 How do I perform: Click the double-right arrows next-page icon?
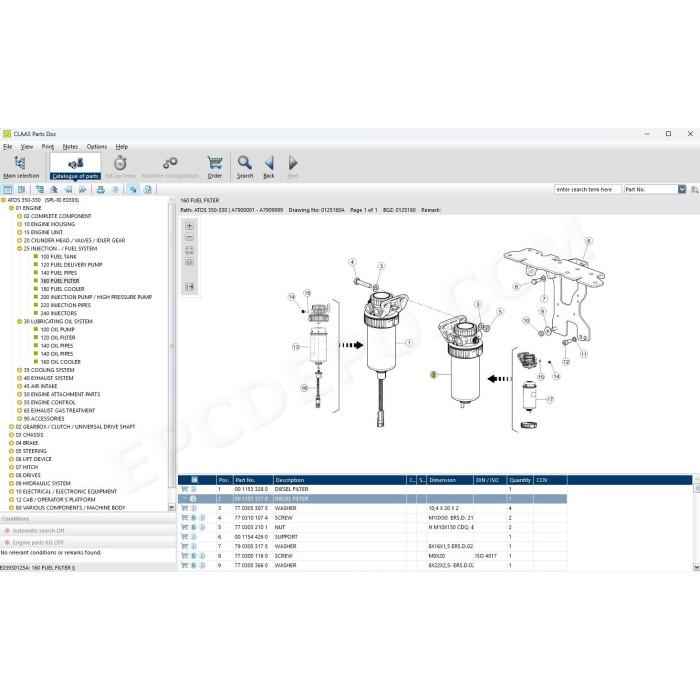[x=83, y=190]
